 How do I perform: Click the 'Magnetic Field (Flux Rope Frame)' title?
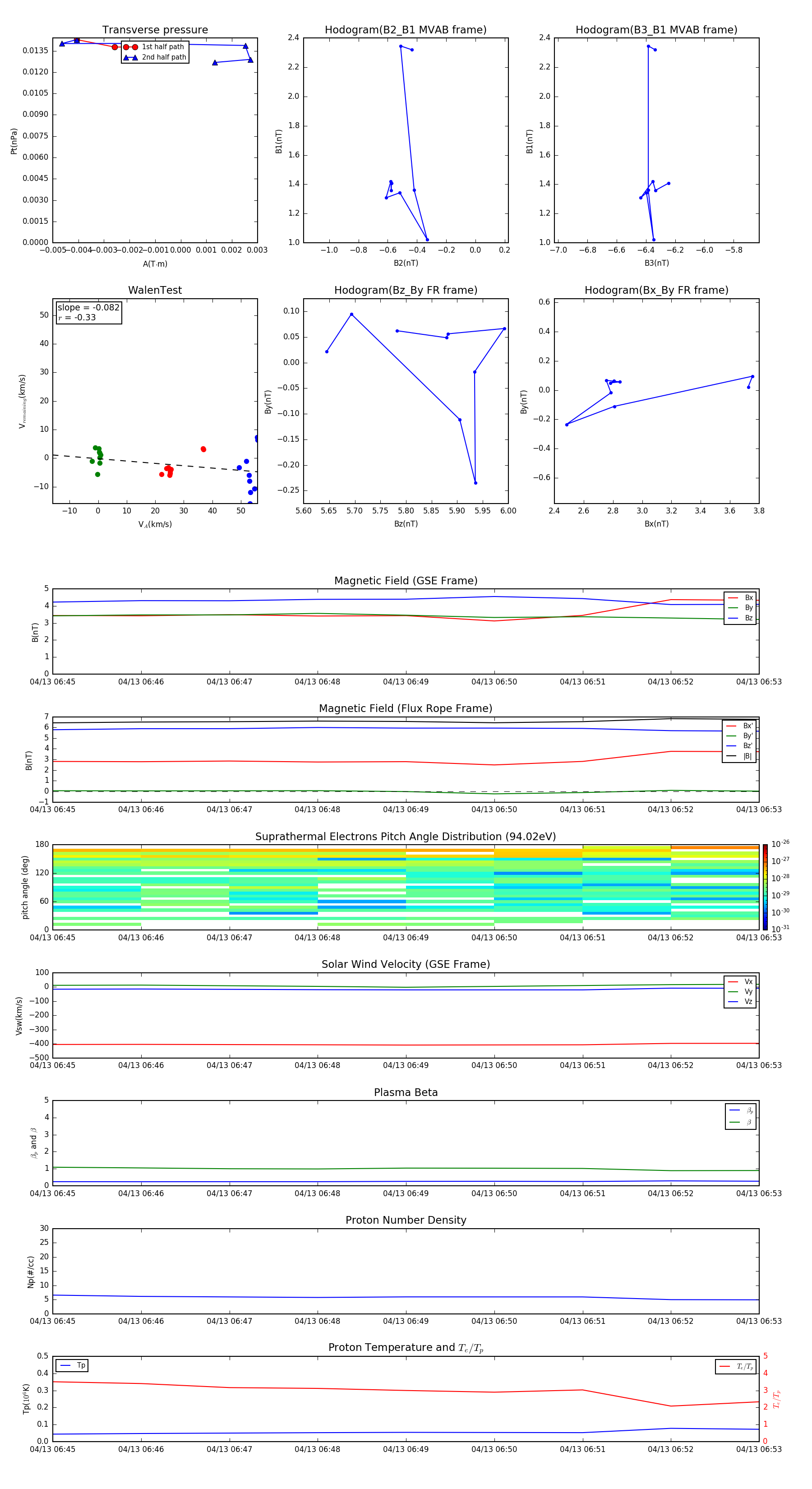406,709
